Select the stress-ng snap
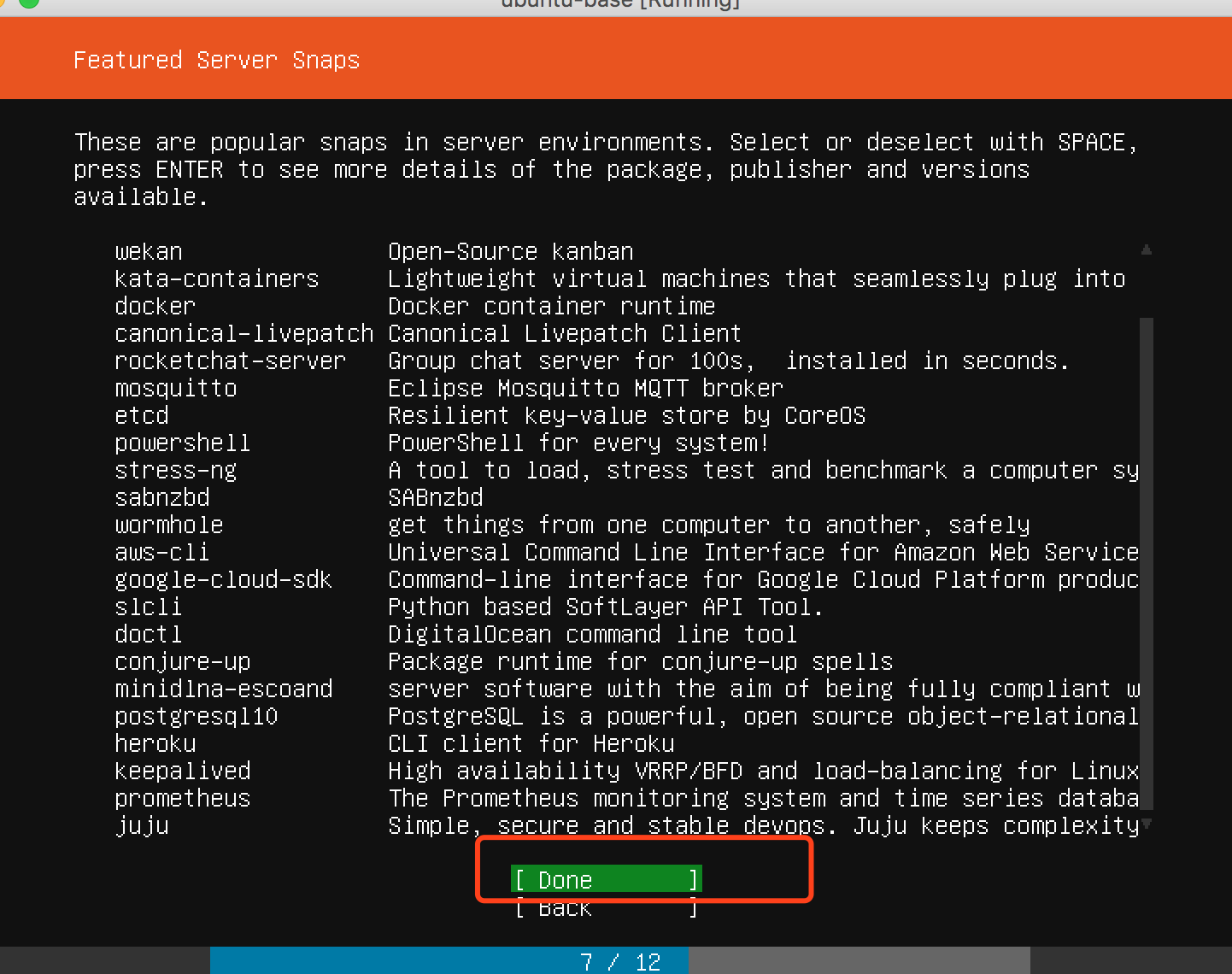 (626, 470)
